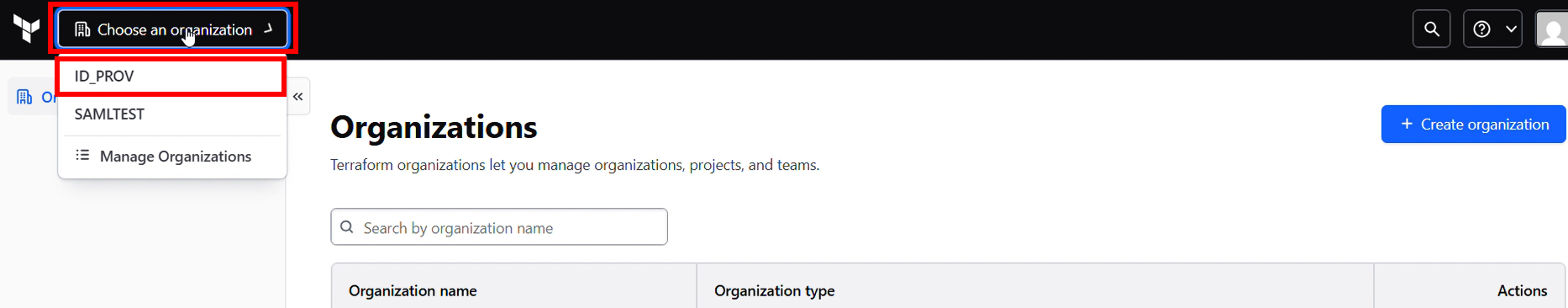
Task: Click the Create organization button
Action: coord(1474,125)
